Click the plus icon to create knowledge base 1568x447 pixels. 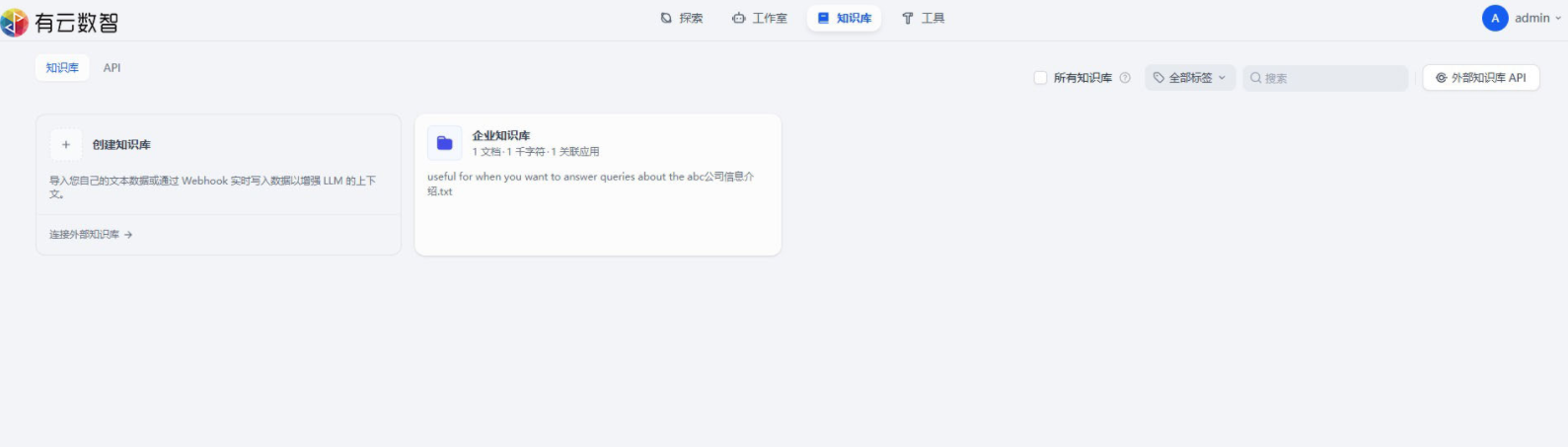tap(66, 145)
